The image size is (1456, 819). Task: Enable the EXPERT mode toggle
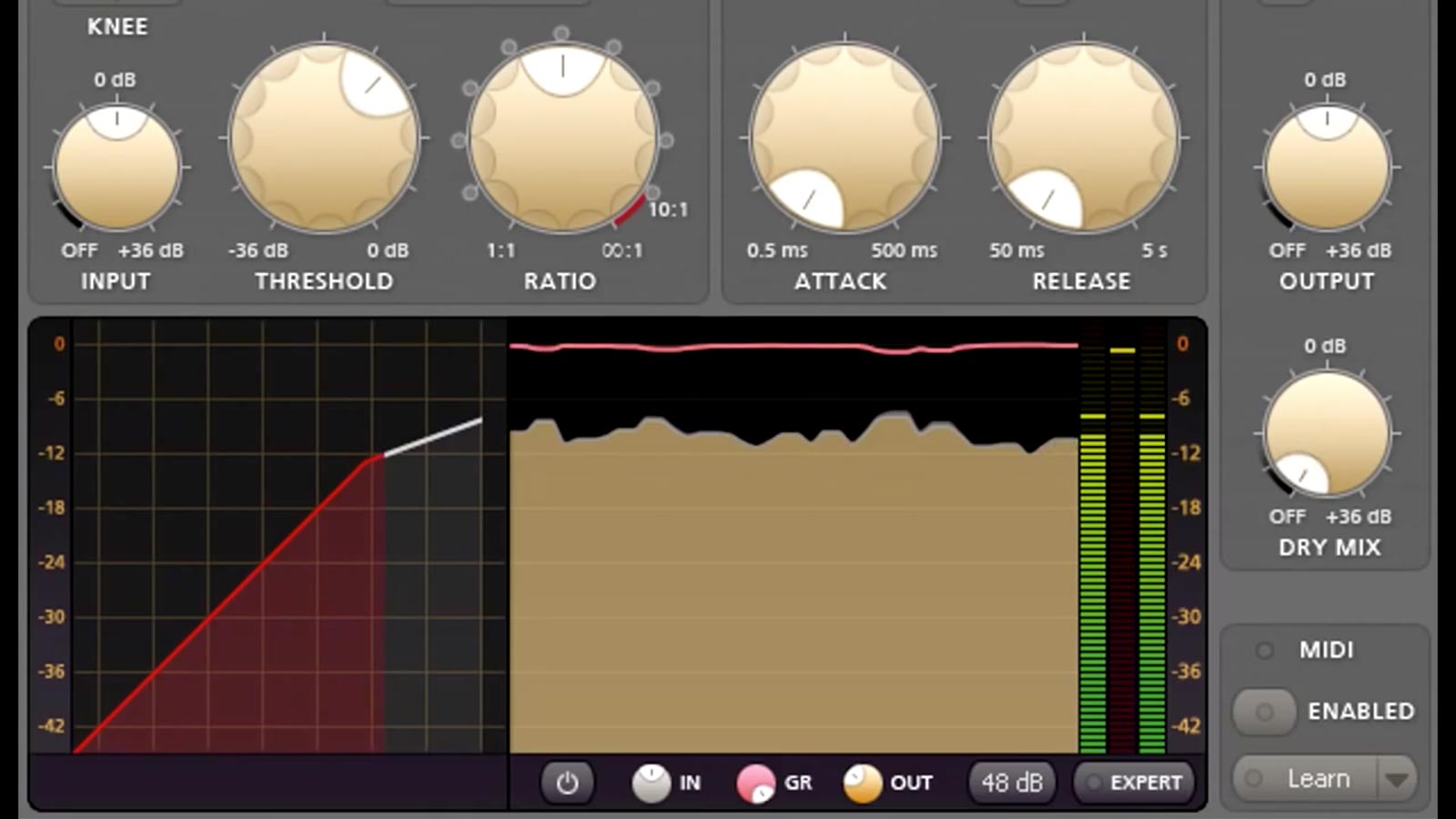point(1134,781)
